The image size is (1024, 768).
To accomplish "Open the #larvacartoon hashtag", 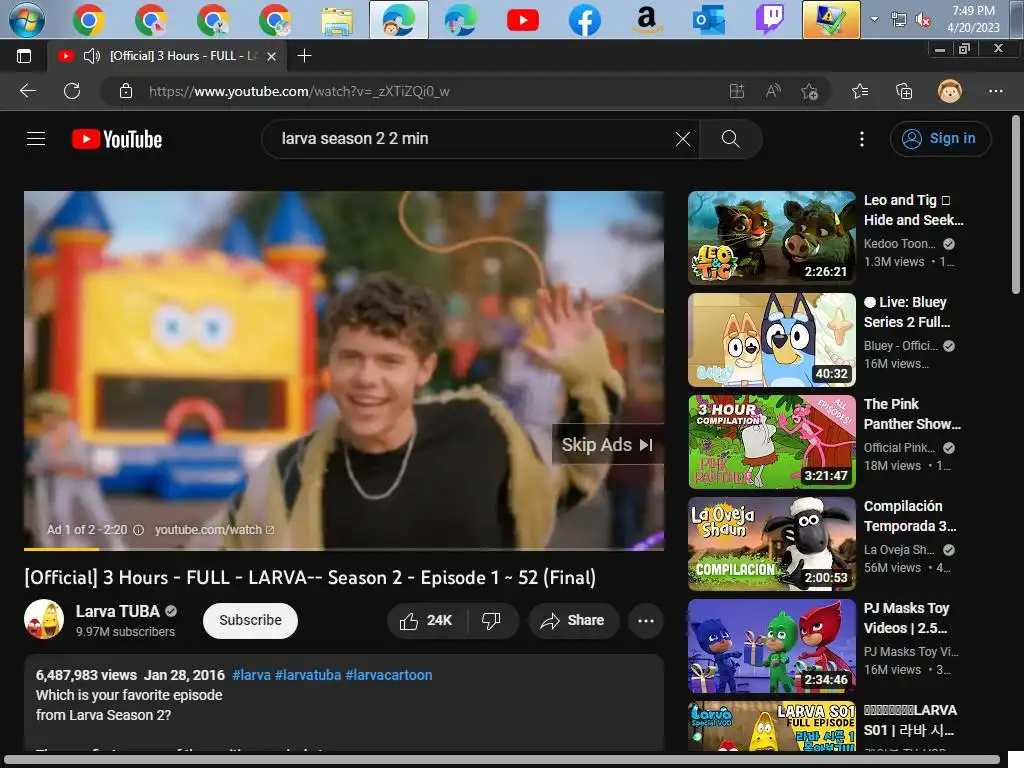I will tap(389, 675).
